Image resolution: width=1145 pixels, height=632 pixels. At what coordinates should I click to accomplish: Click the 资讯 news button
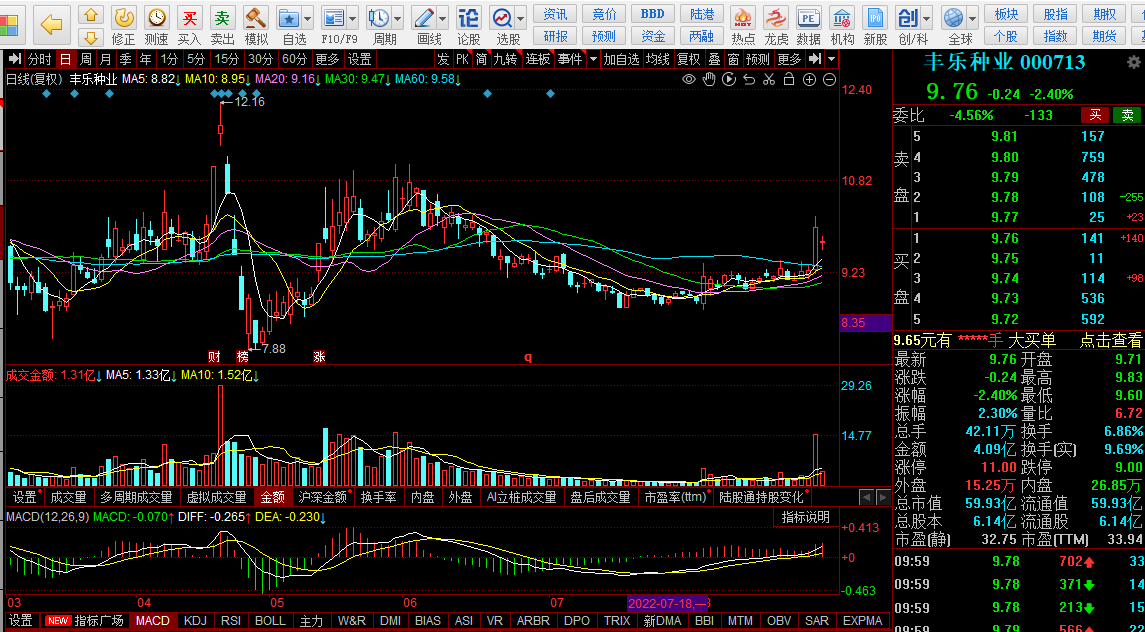click(x=555, y=14)
